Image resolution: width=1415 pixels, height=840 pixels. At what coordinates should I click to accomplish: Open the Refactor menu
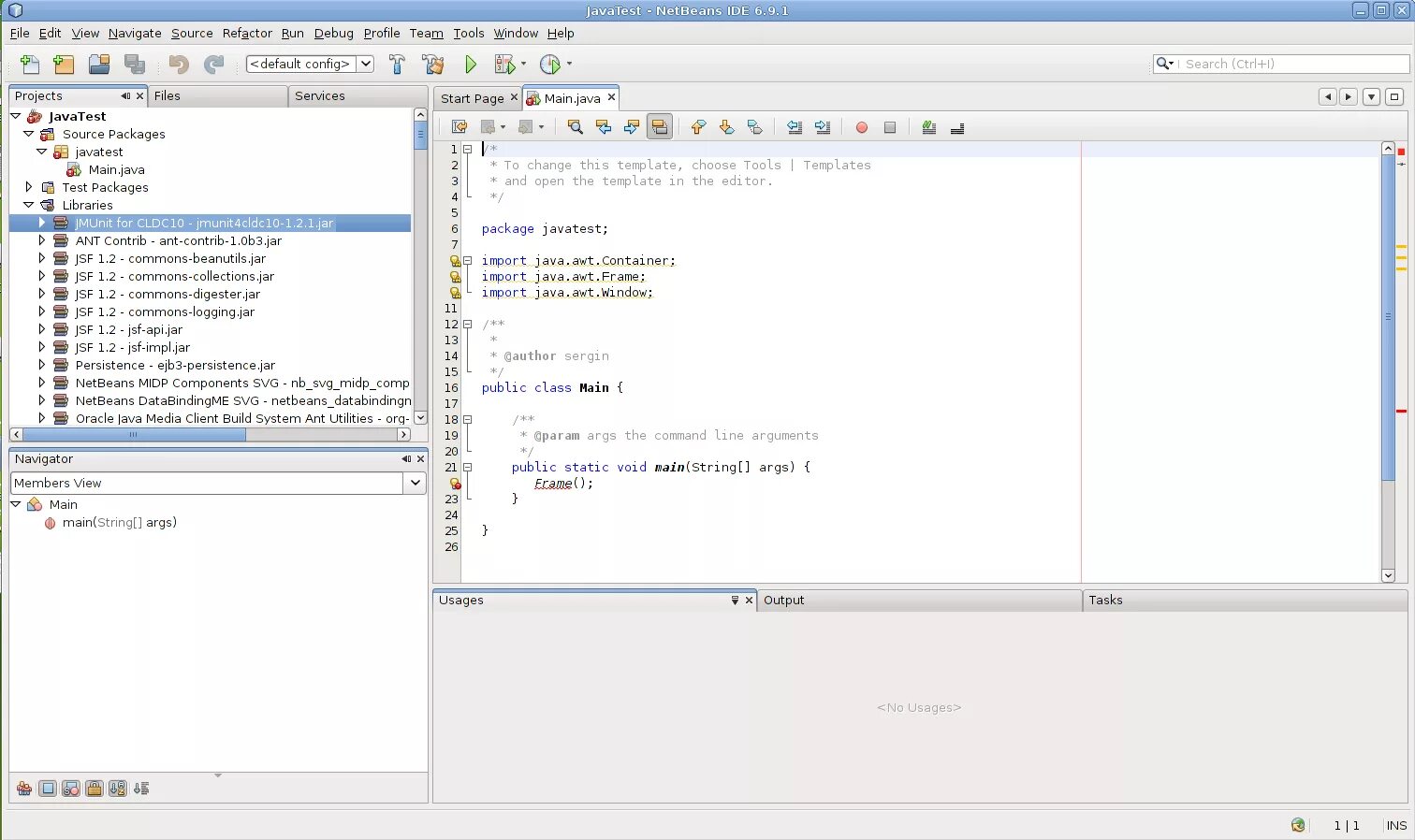[247, 33]
